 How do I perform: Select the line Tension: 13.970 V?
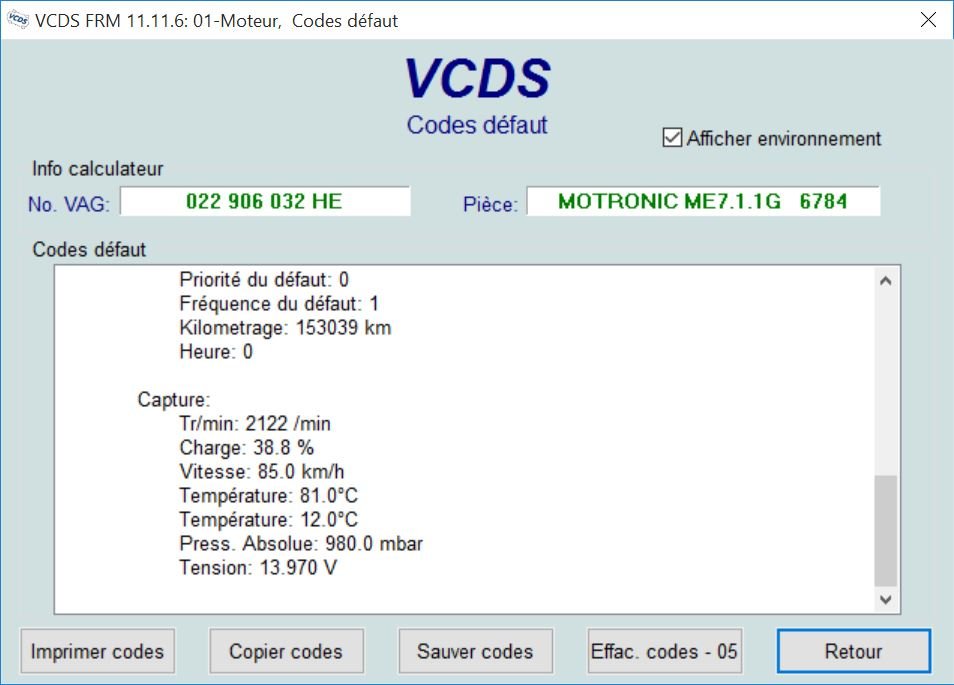pos(258,568)
